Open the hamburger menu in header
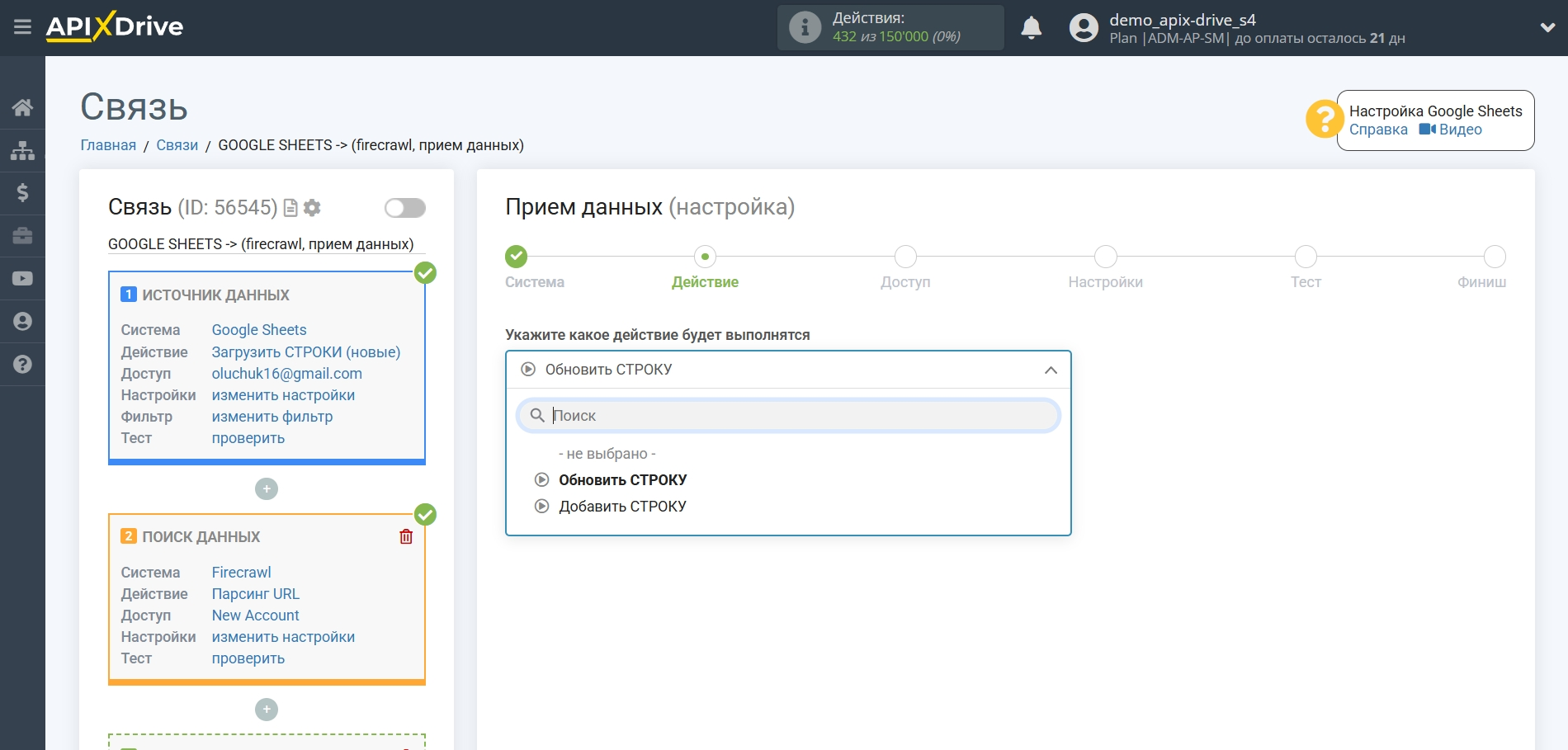Screen dimensions: 1568x750 [22, 27]
